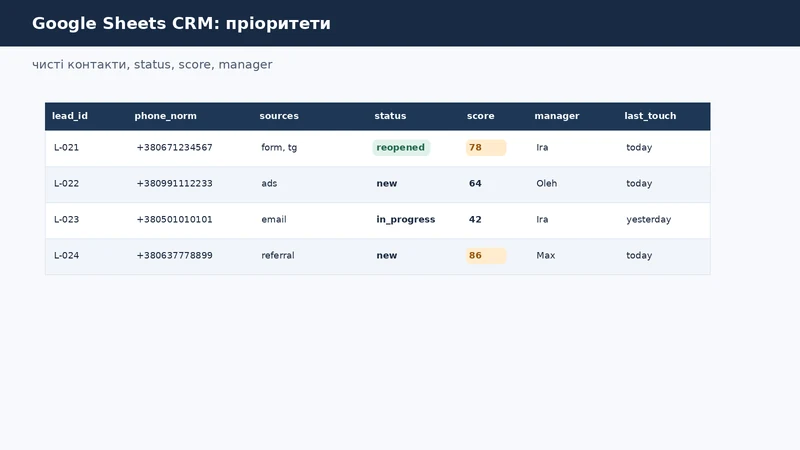Image resolution: width=800 pixels, height=450 pixels.
Task: Select the sources column header
Action: pyautogui.click(x=279, y=116)
